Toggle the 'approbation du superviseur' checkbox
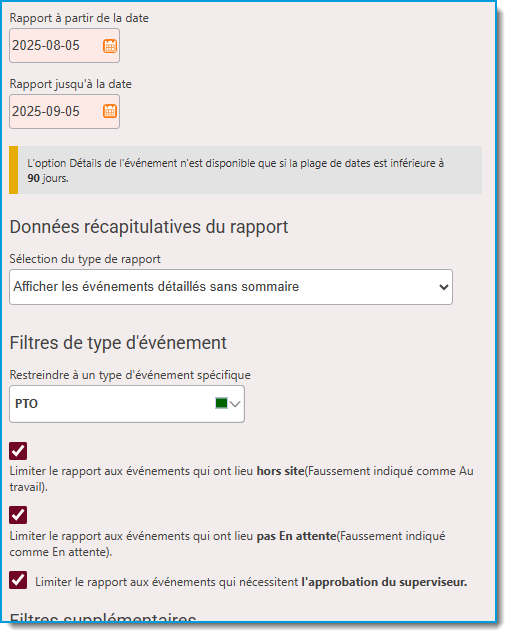The image size is (511, 637). (x=18, y=581)
